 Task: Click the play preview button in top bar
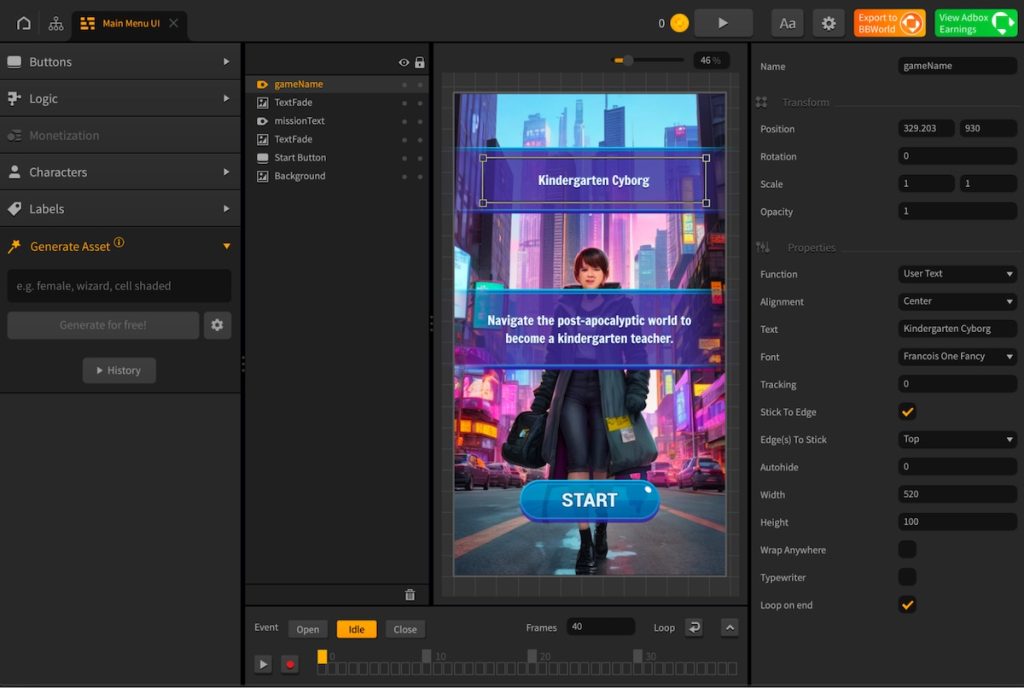723,23
